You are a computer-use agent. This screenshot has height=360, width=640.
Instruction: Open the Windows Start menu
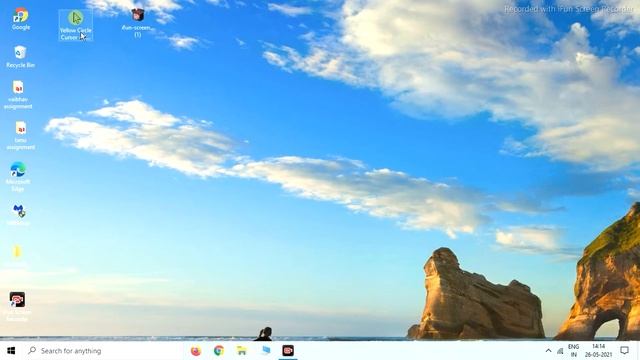(x=11, y=351)
